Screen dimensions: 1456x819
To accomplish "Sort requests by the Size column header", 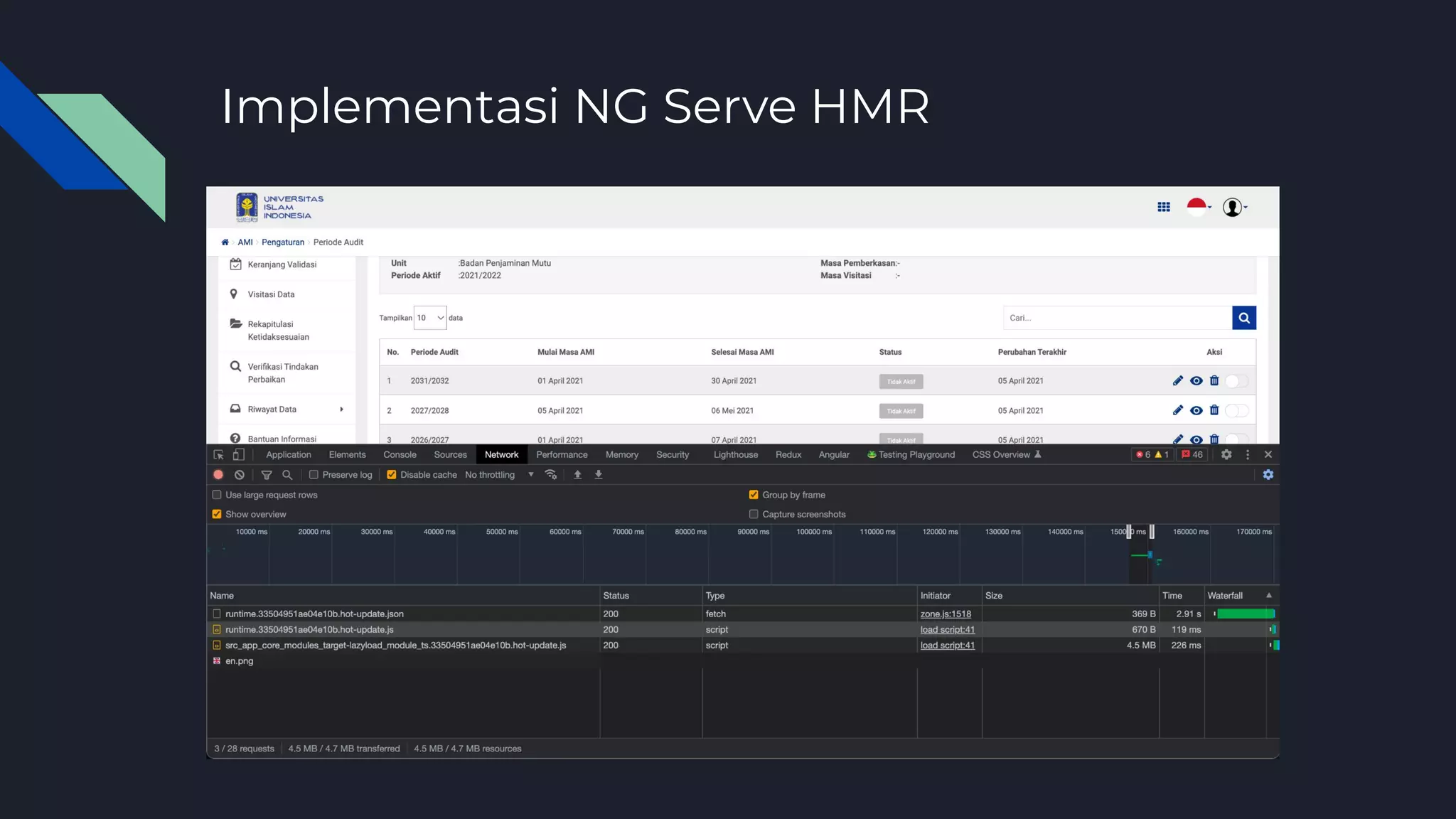I will 1070,596.
